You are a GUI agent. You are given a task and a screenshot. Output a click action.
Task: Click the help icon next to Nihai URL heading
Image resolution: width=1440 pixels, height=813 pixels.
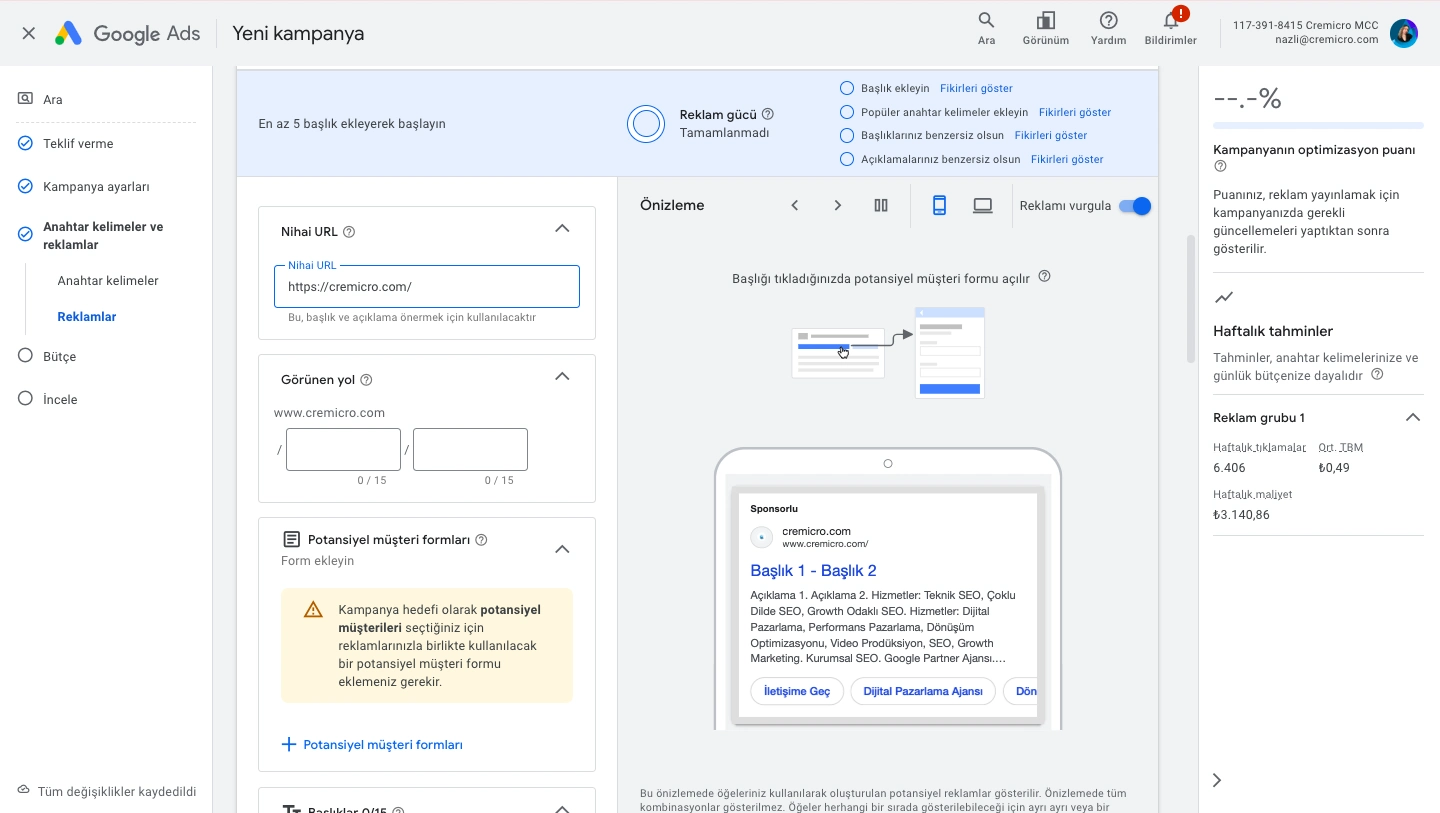349,232
